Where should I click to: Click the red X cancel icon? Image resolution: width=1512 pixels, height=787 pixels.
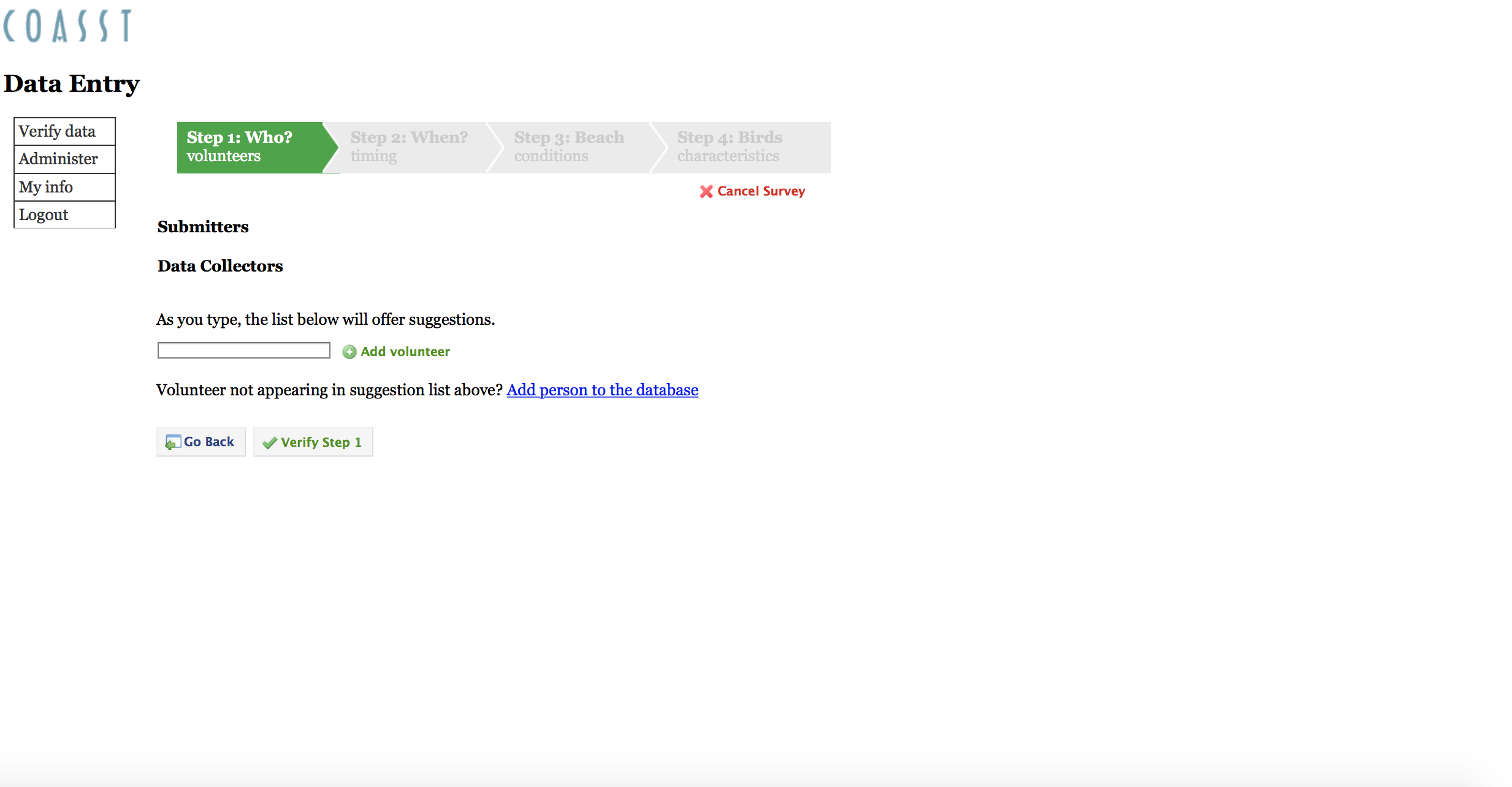(x=706, y=192)
